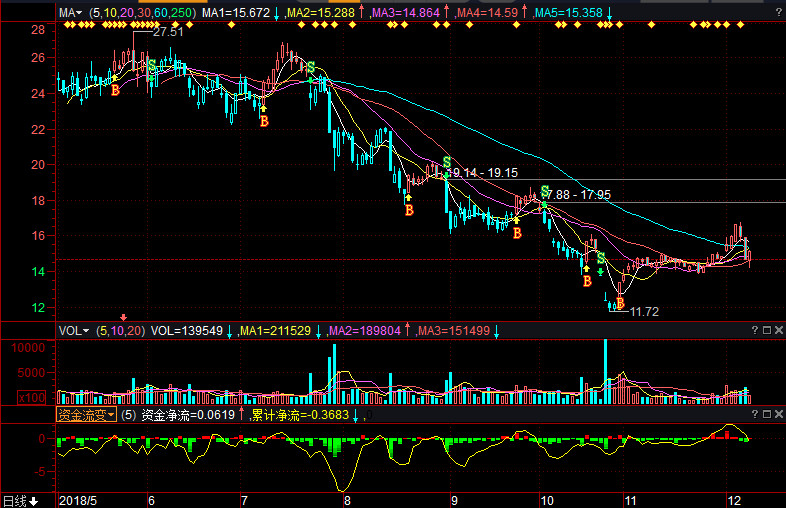Image resolution: width=786 pixels, height=508 pixels.
Task: Click 资金流变 parameter (5)
Action: click(128, 414)
